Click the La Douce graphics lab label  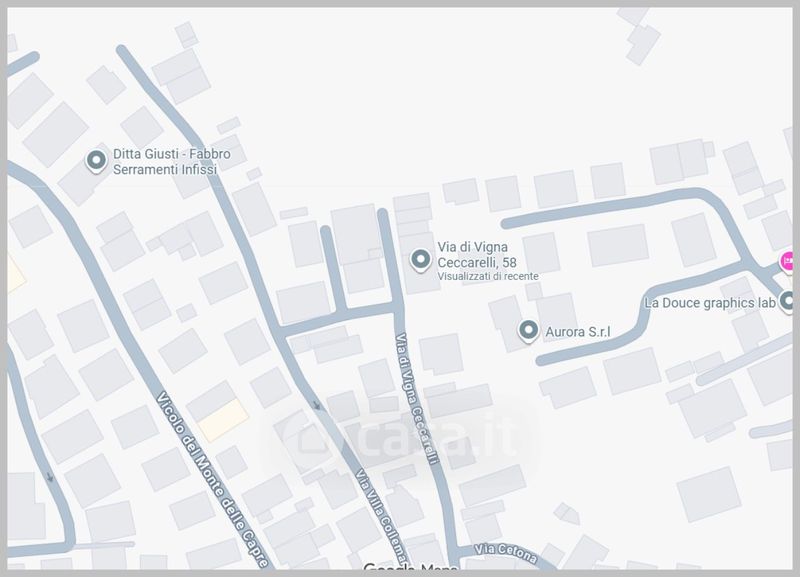[710, 303]
